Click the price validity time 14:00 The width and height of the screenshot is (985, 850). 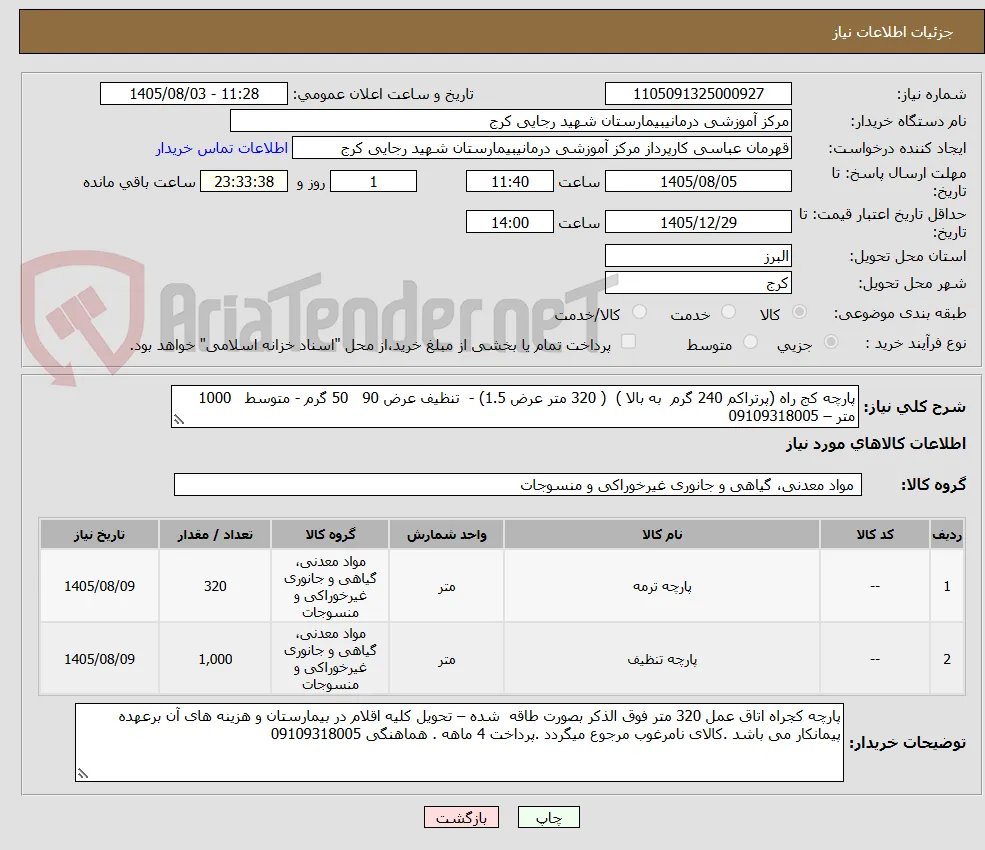(509, 222)
